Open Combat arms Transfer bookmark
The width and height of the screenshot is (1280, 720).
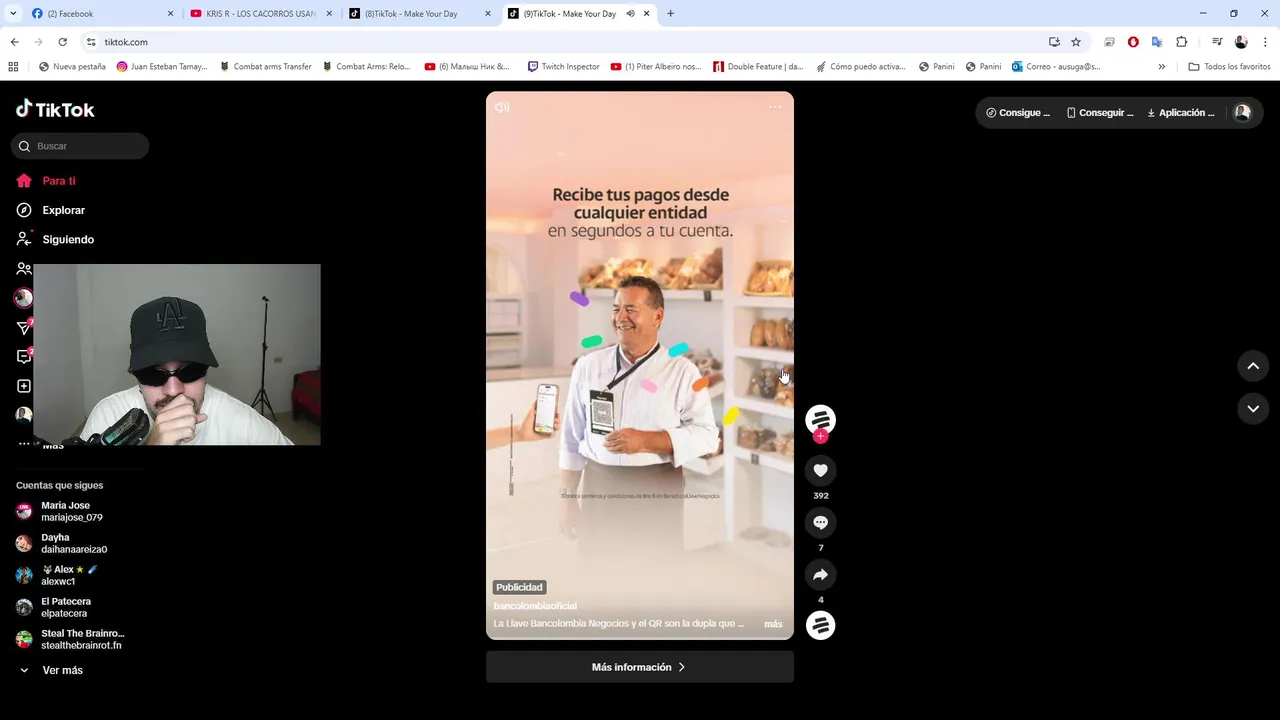click(x=265, y=67)
